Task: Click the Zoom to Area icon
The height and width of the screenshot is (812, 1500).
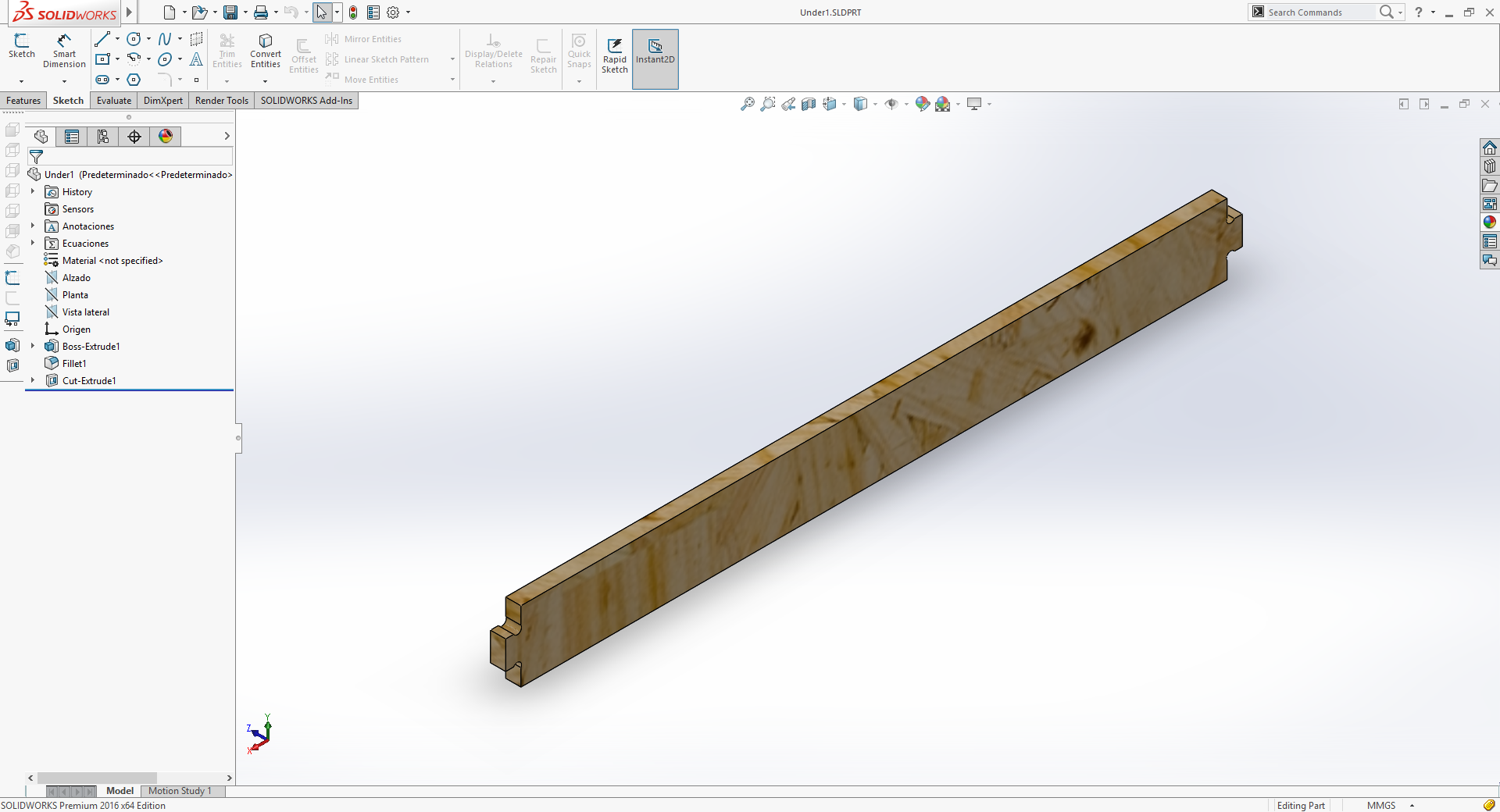Action: [x=768, y=104]
